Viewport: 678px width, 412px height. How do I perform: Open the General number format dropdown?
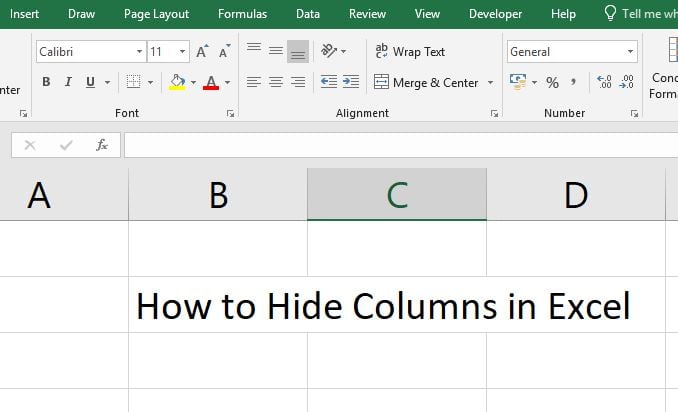click(x=630, y=52)
